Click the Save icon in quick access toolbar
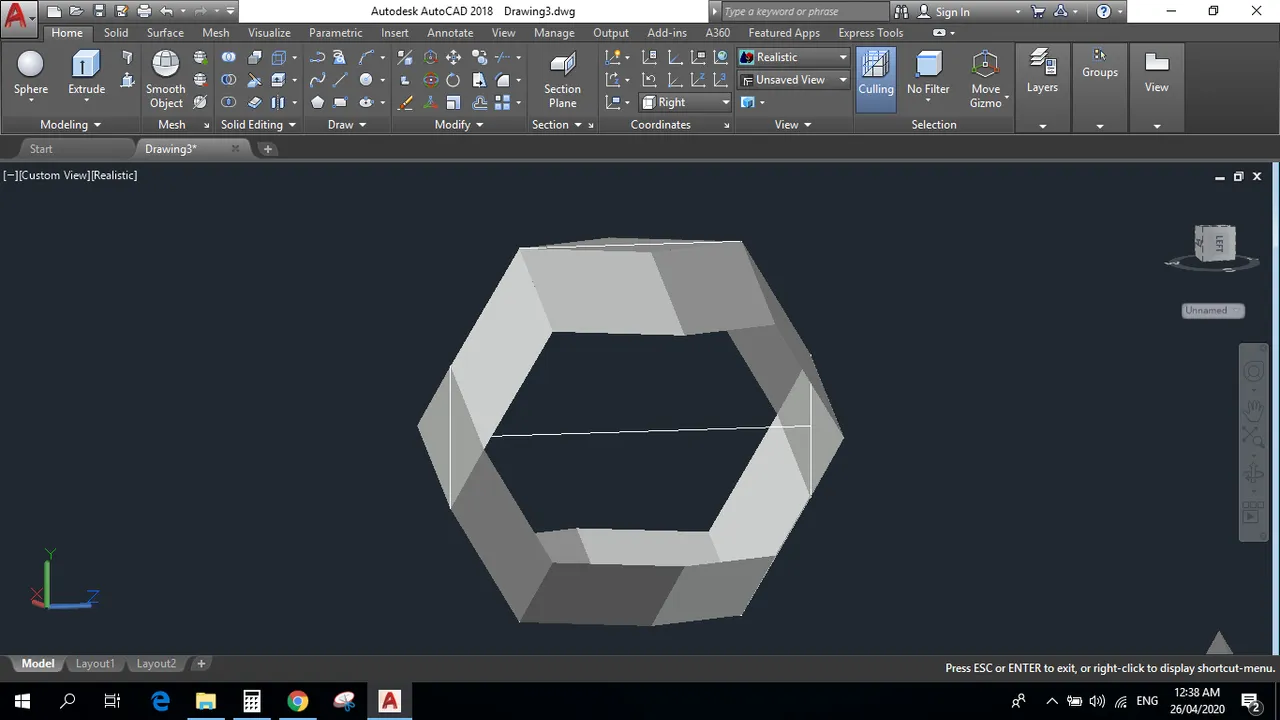 click(99, 12)
